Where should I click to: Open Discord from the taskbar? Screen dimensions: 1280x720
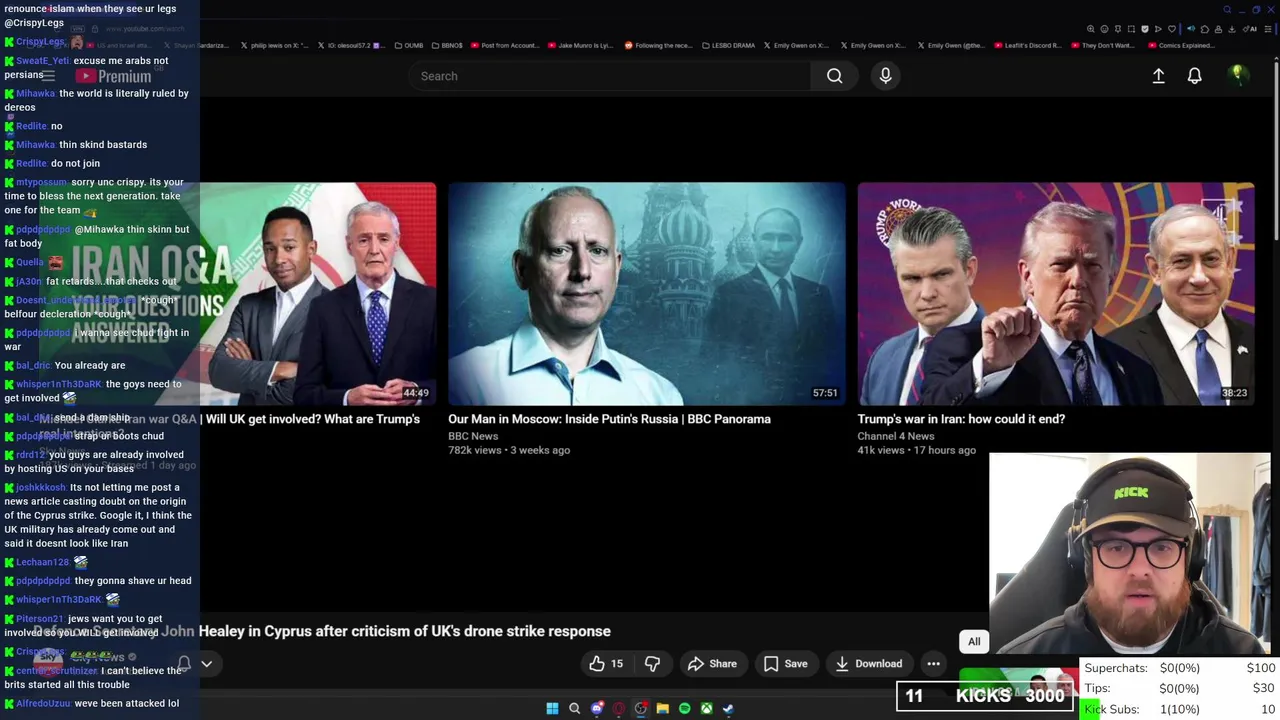tap(597, 709)
